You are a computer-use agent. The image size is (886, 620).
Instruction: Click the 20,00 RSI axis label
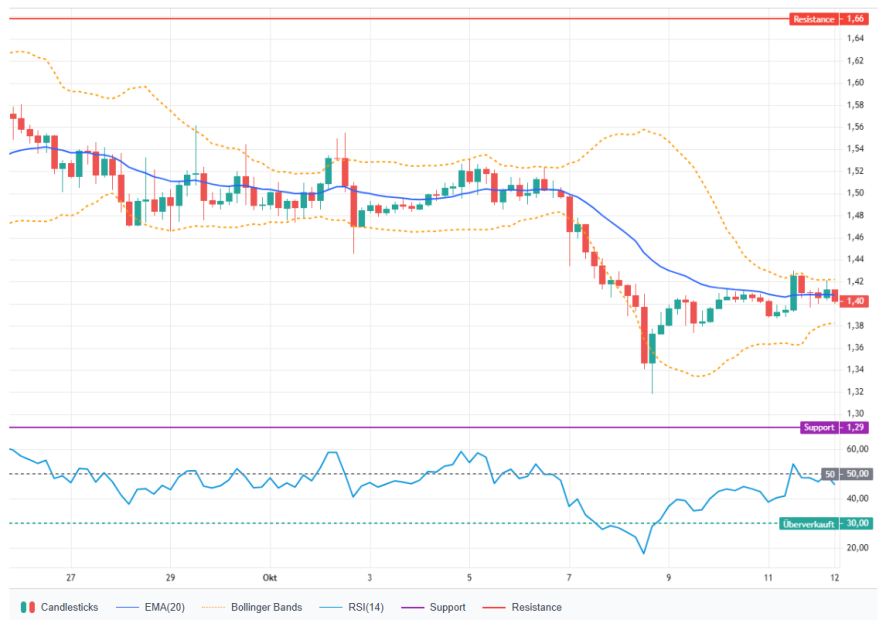coord(857,547)
